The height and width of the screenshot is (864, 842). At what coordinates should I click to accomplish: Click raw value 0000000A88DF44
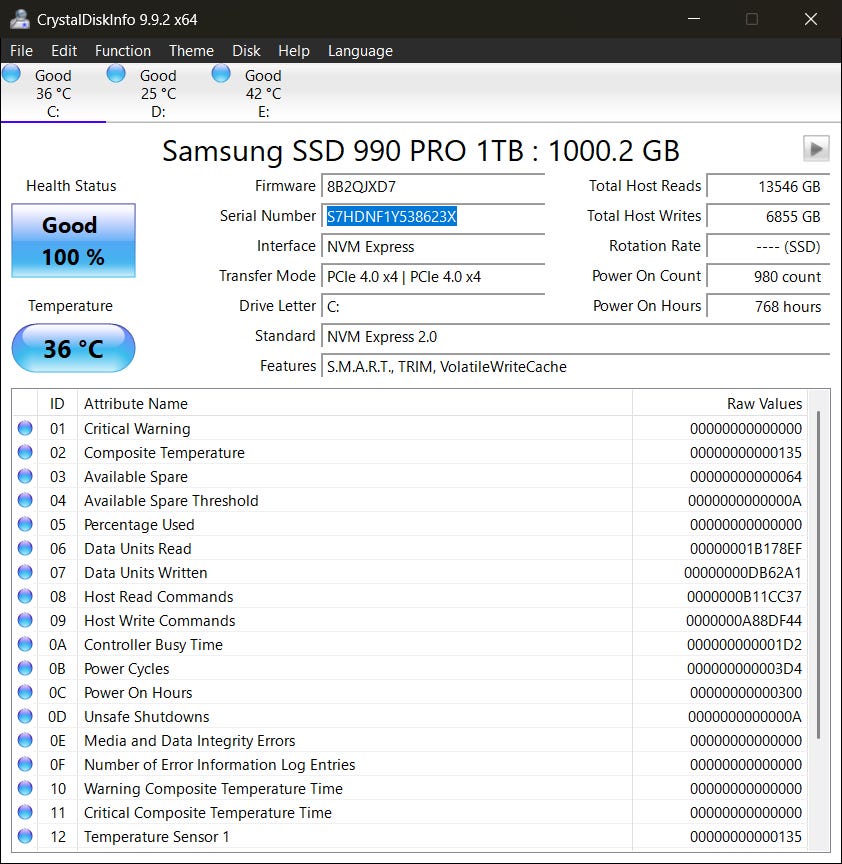pyautogui.click(x=743, y=620)
